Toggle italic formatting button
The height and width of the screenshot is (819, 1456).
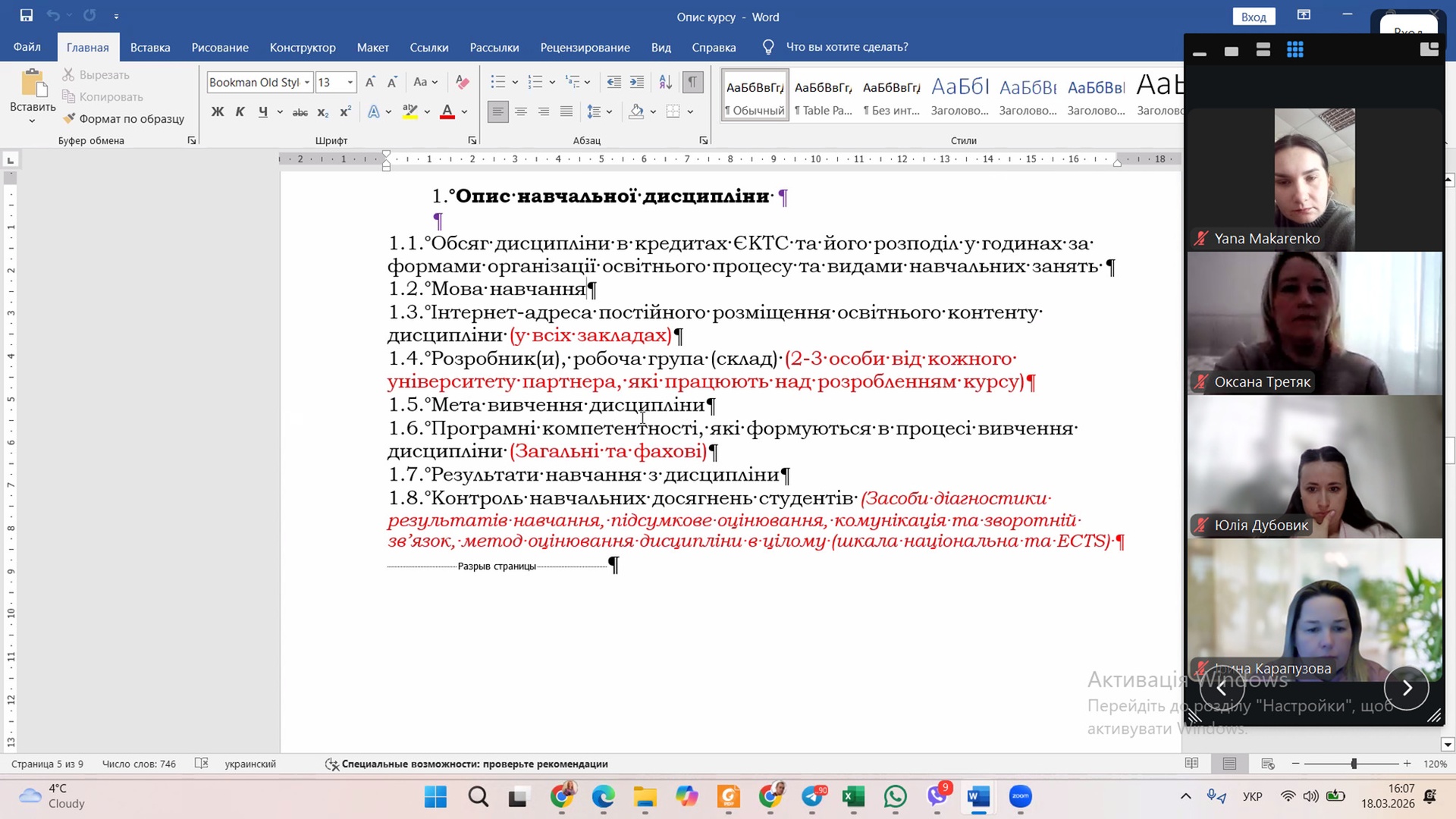tap(240, 112)
